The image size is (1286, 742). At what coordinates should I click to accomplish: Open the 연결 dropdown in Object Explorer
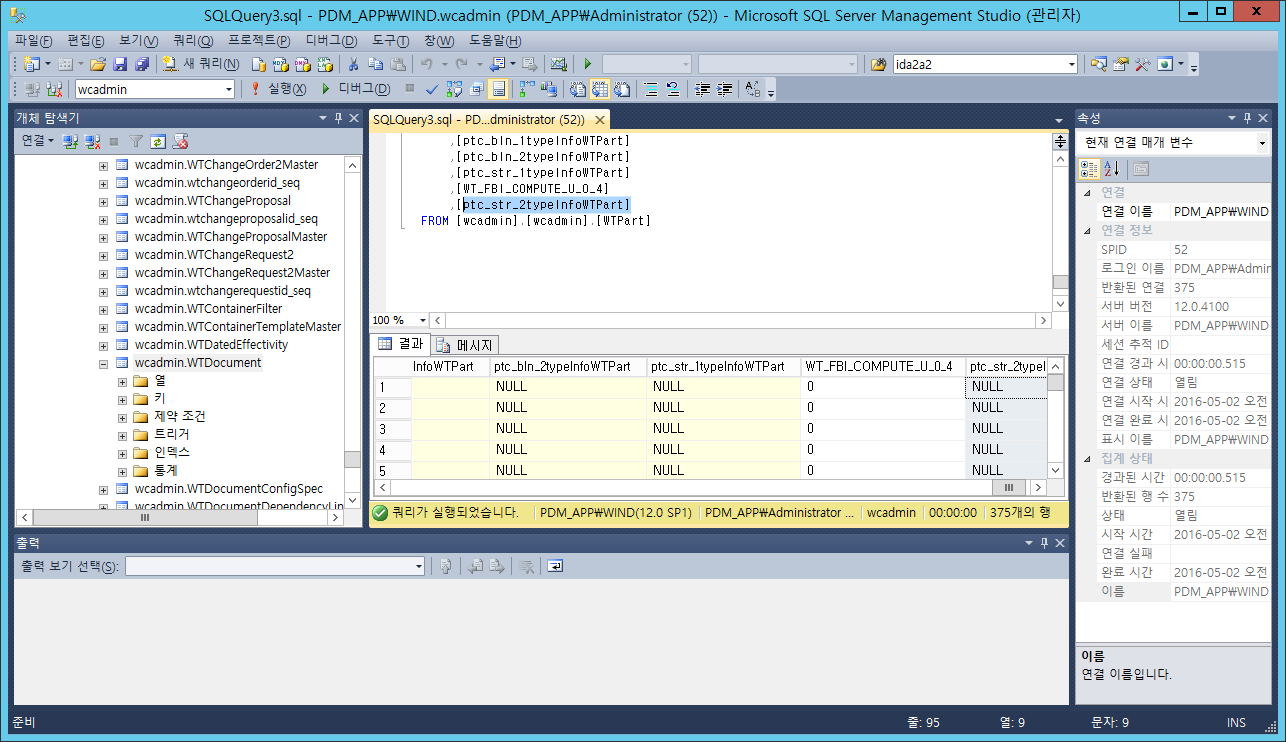tap(38, 141)
